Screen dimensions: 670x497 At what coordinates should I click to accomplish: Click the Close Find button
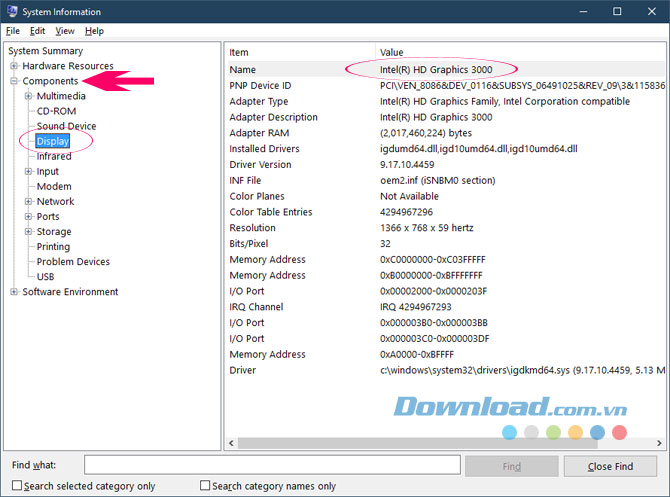click(610, 466)
